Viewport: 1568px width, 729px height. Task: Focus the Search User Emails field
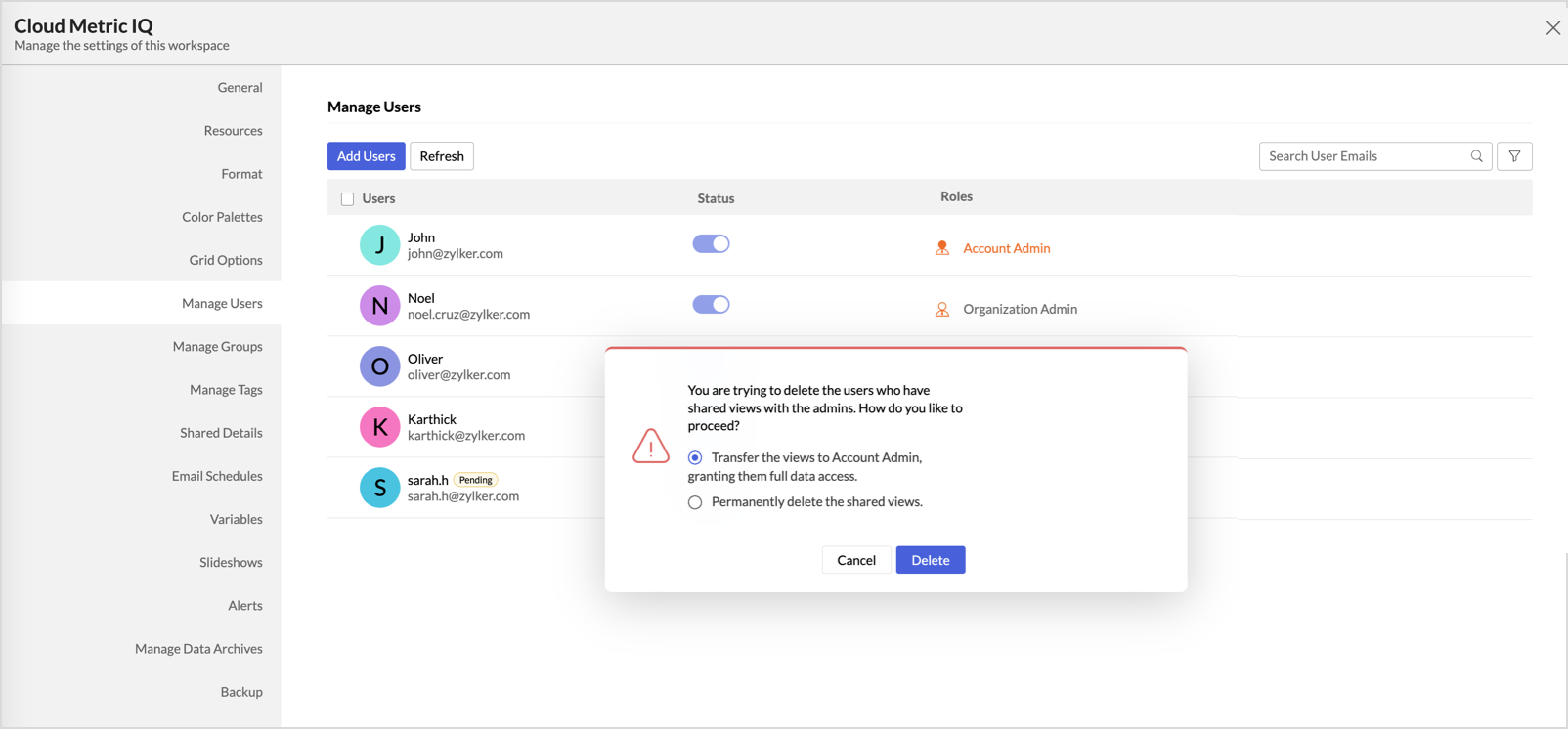click(1375, 156)
